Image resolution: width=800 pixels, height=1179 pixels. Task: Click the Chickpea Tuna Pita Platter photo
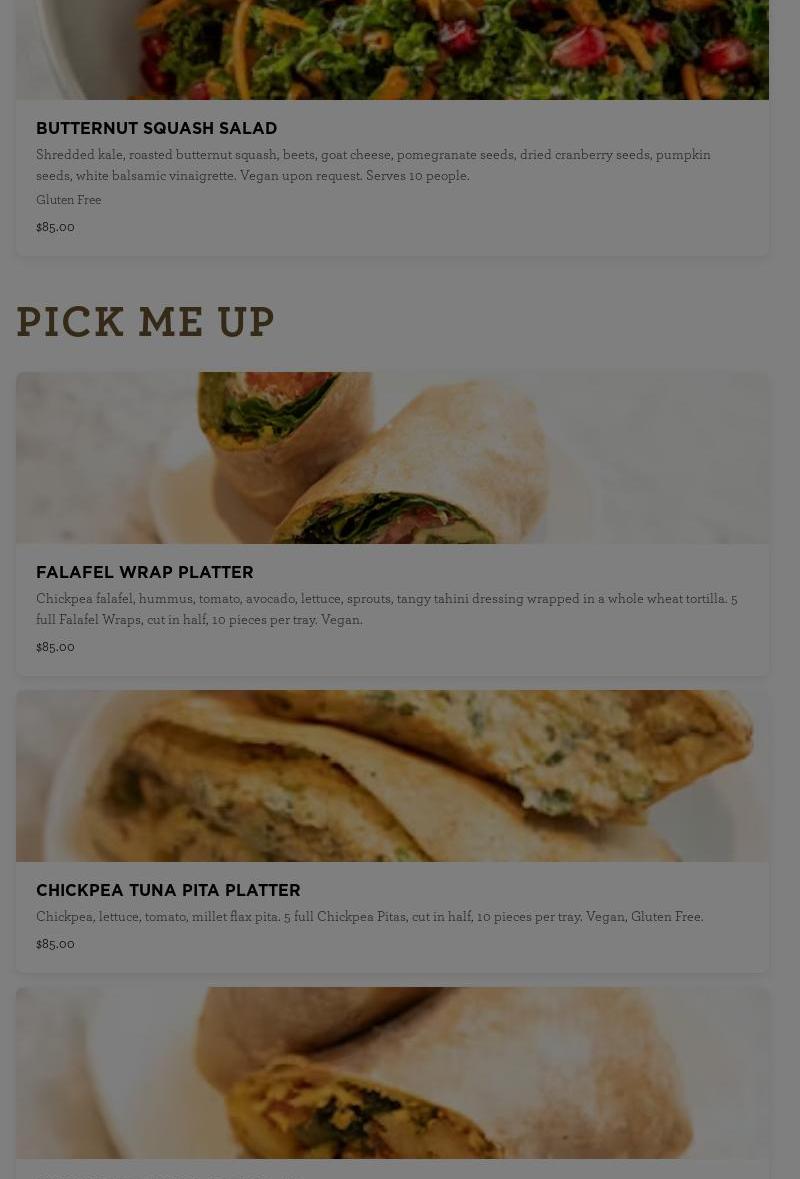[x=392, y=776]
